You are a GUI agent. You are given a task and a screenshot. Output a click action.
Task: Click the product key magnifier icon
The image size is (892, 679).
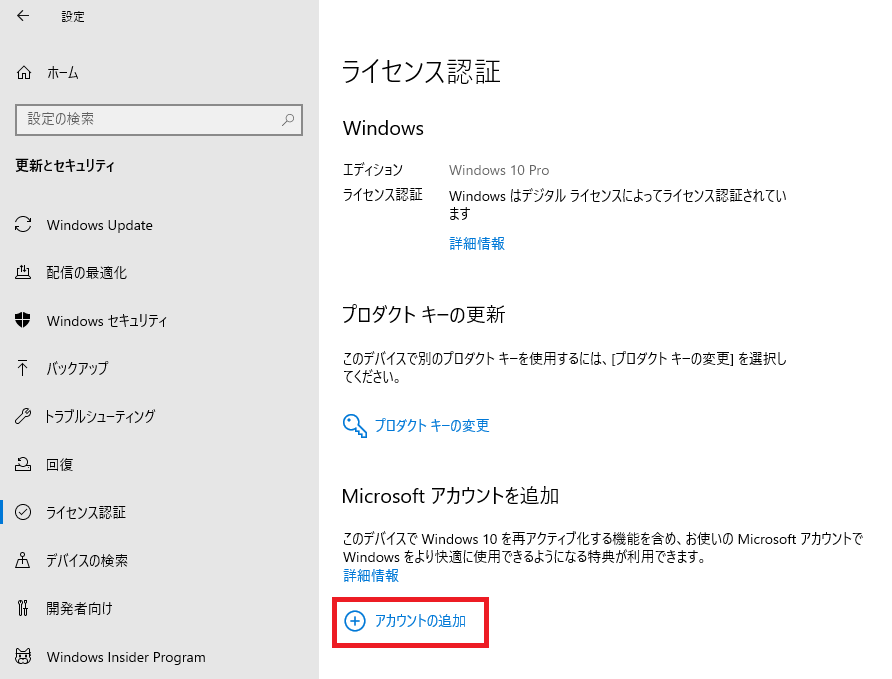pyautogui.click(x=354, y=426)
